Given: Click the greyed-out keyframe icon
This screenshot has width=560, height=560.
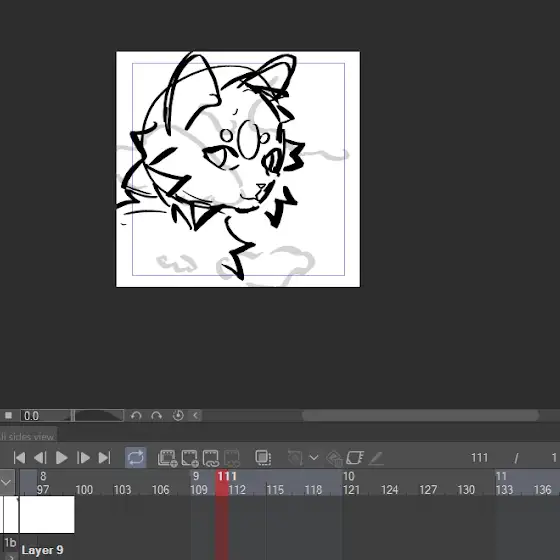Looking at the screenshot, I should point(295,458).
